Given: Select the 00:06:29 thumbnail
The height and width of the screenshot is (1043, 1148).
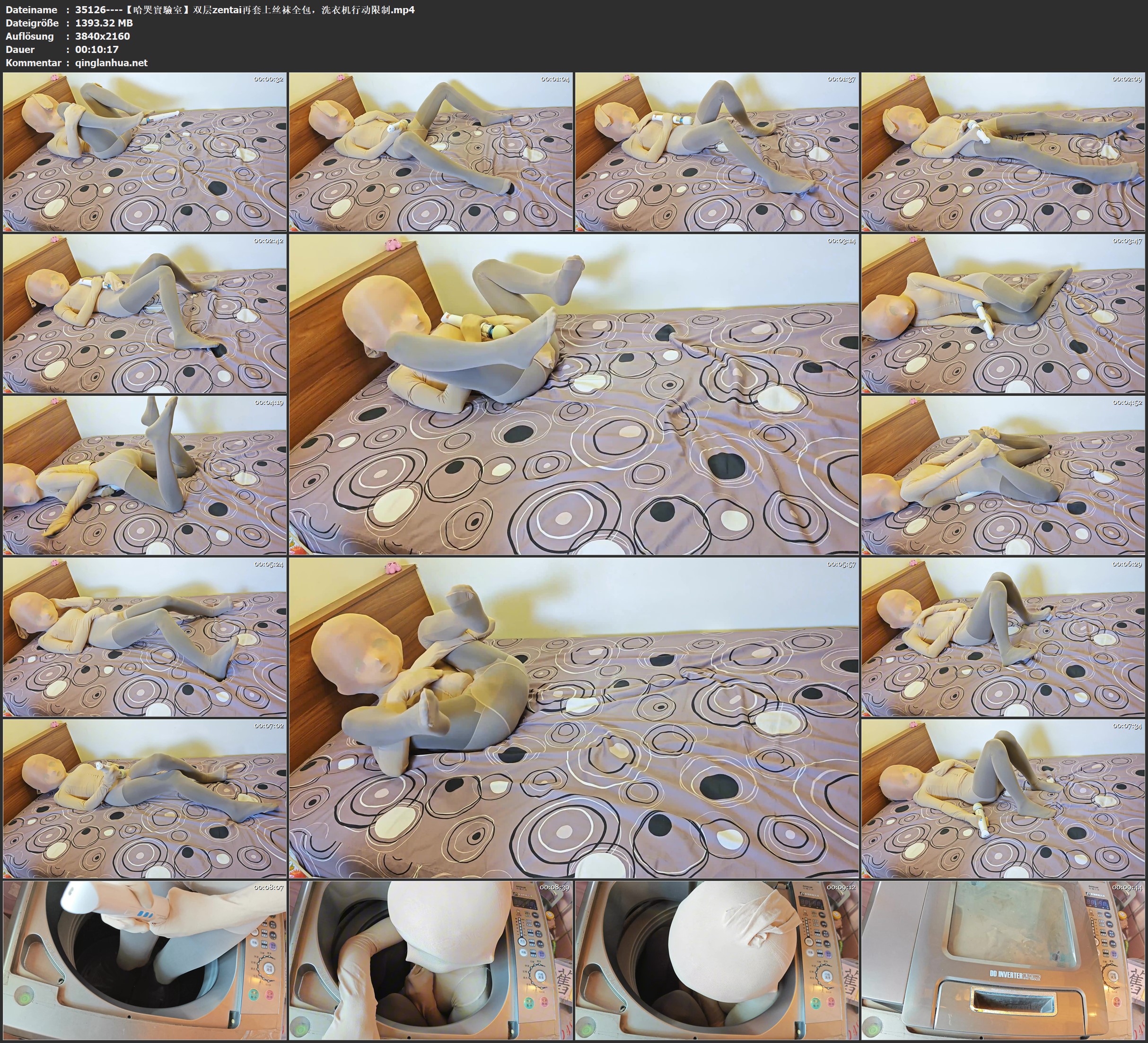Looking at the screenshot, I should pyautogui.click(x=1003, y=636).
